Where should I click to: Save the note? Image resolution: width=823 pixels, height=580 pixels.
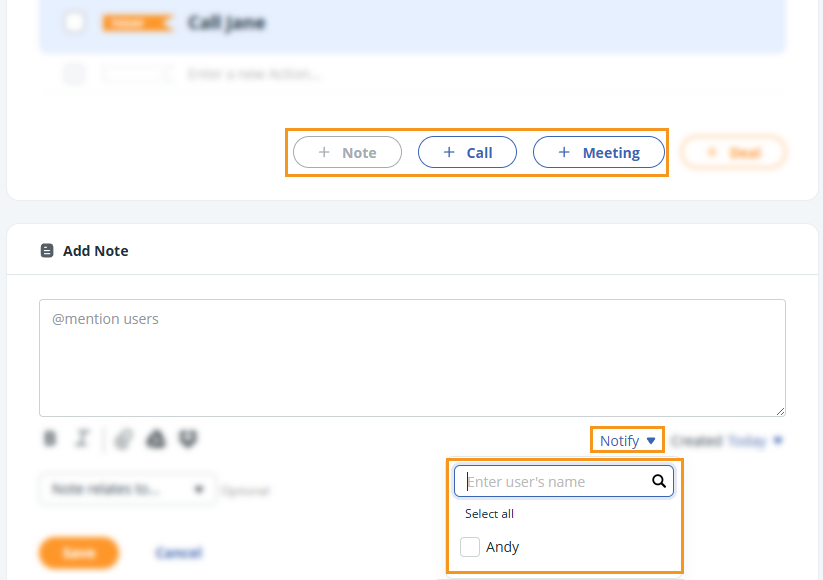click(x=78, y=551)
